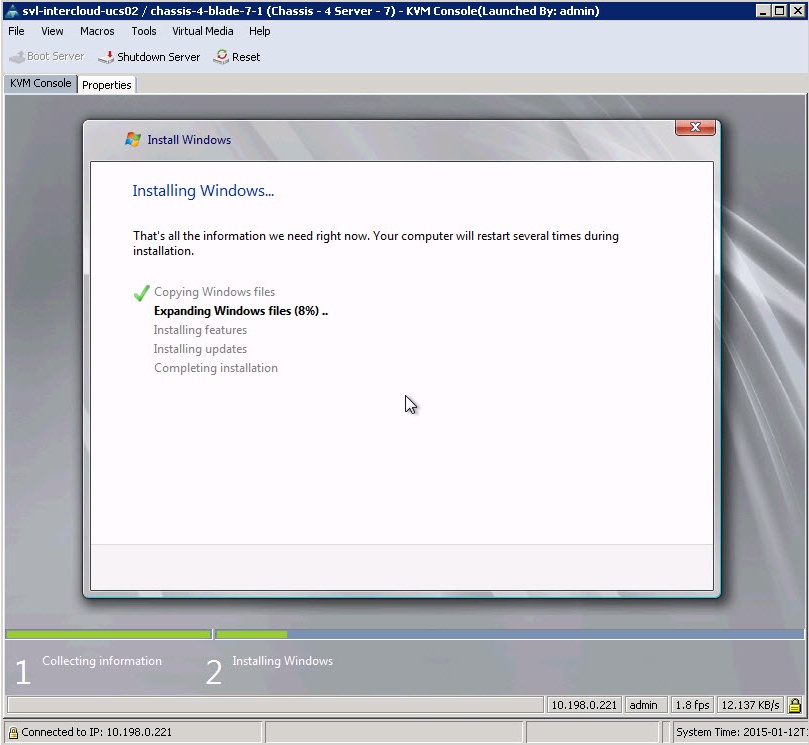
Task: Click the 10.198.0.221 status field
Action: click(x=584, y=705)
